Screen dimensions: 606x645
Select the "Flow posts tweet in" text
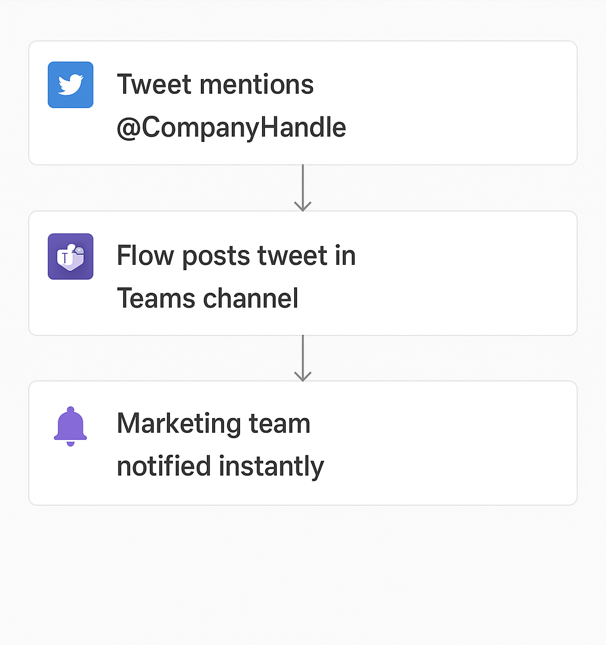click(236, 256)
